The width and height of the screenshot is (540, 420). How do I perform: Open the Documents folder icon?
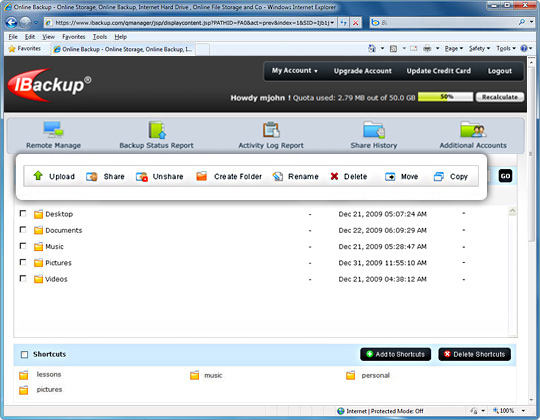pyautogui.click(x=38, y=230)
